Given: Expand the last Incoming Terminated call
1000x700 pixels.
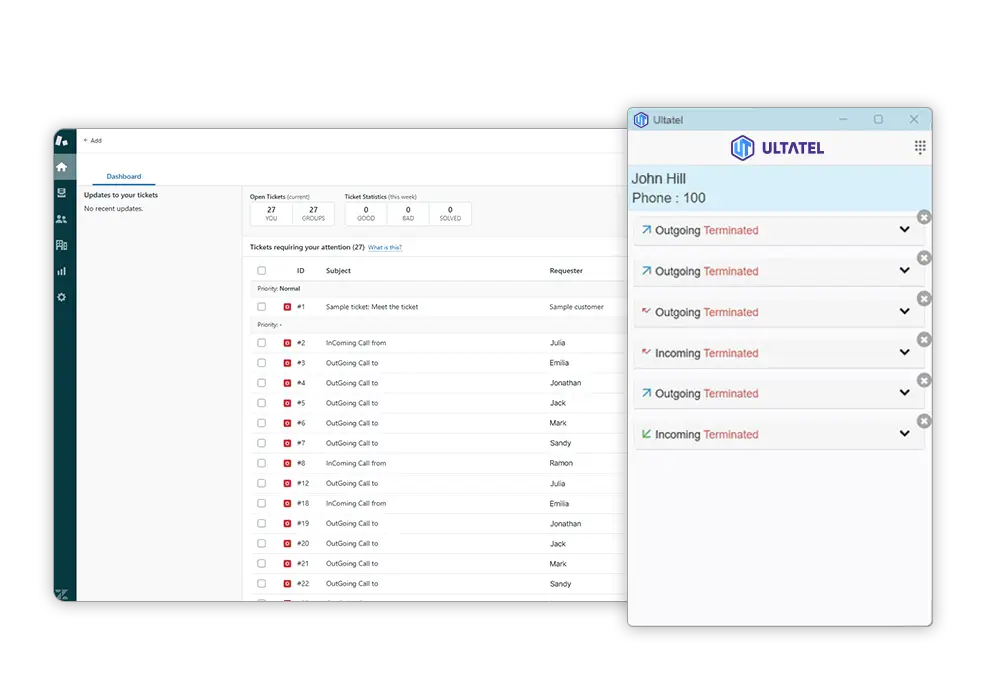Looking at the screenshot, I should point(904,434).
